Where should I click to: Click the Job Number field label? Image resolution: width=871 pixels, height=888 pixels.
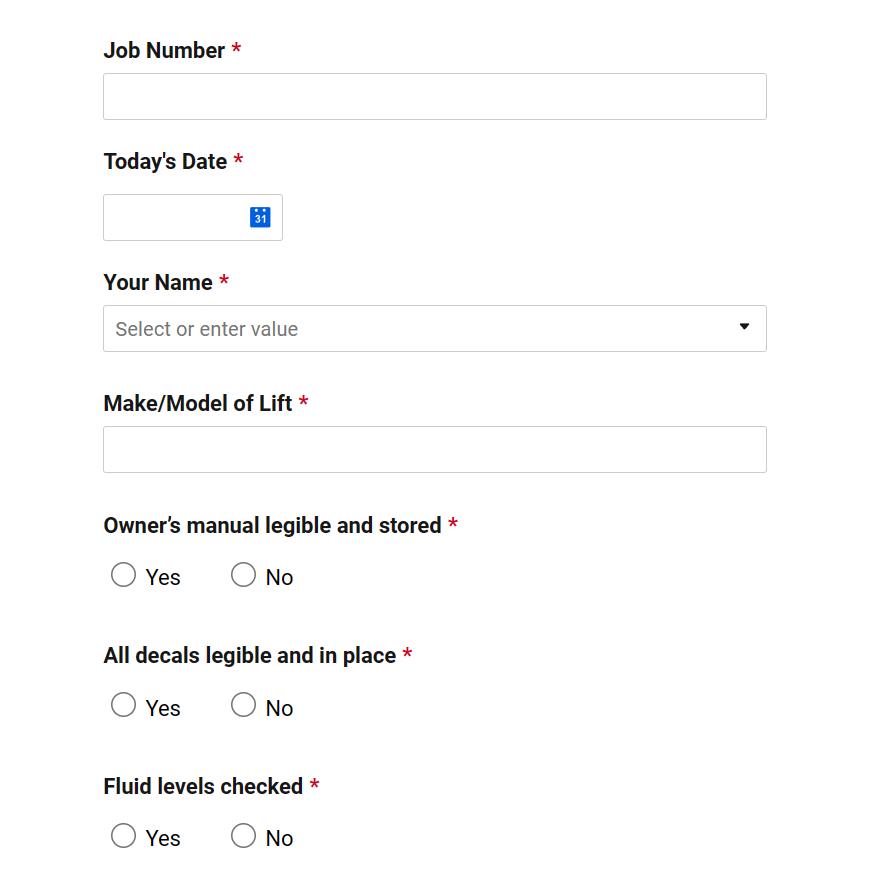[x=164, y=50]
